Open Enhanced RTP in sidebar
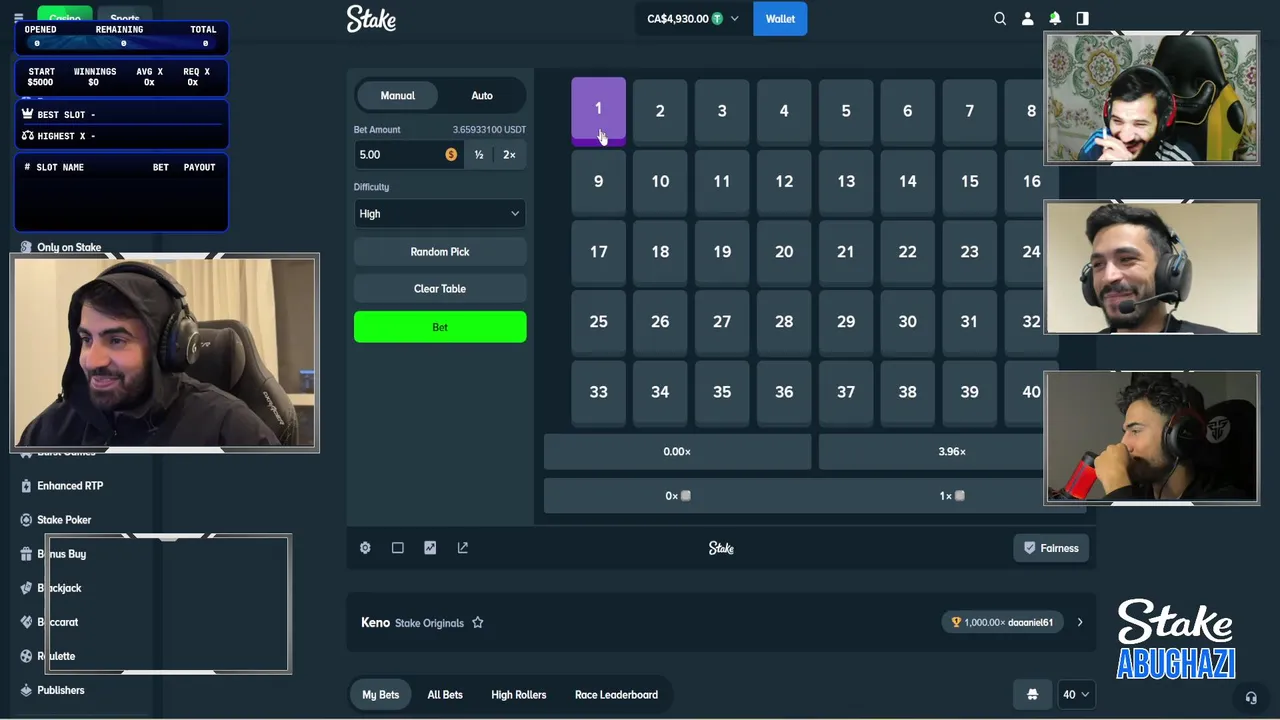1280x720 pixels. (x=70, y=486)
